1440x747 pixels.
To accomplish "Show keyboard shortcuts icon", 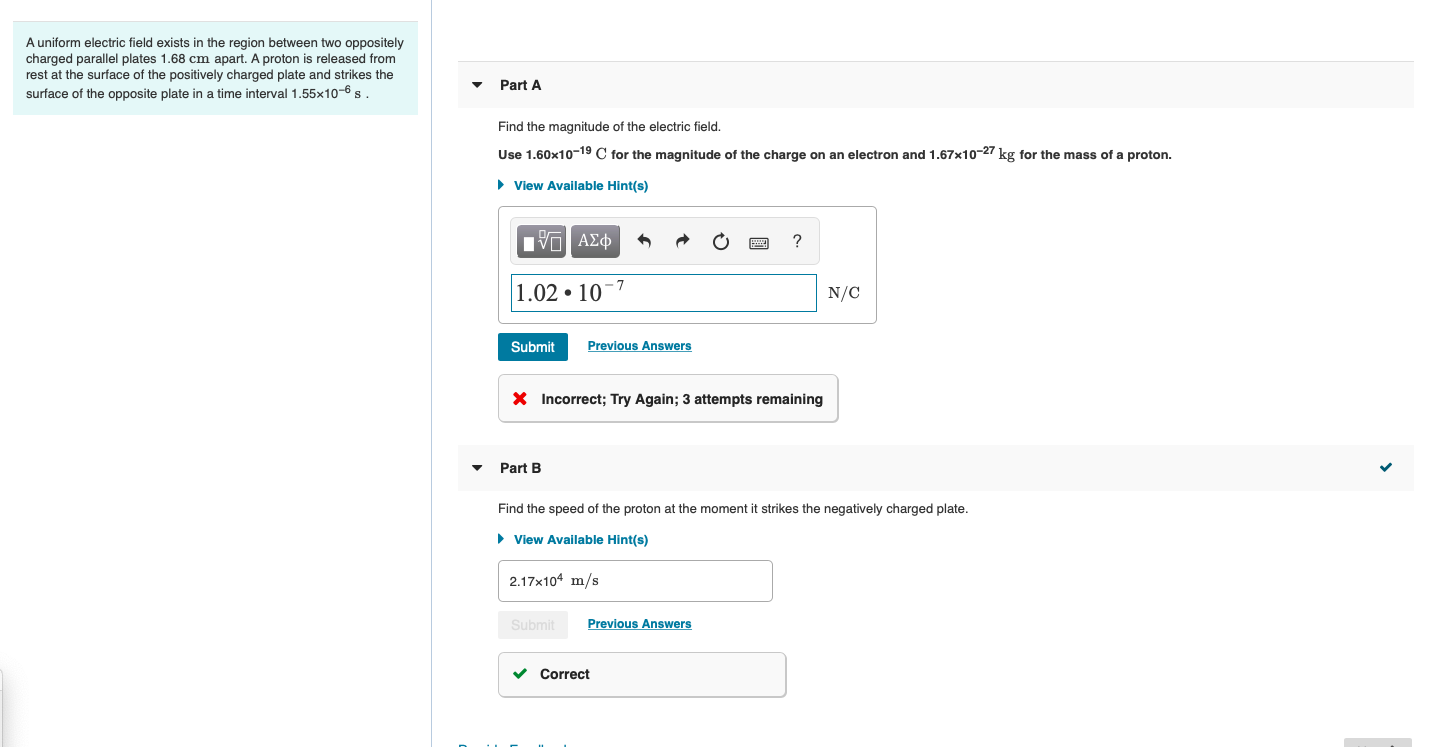I will 758,242.
